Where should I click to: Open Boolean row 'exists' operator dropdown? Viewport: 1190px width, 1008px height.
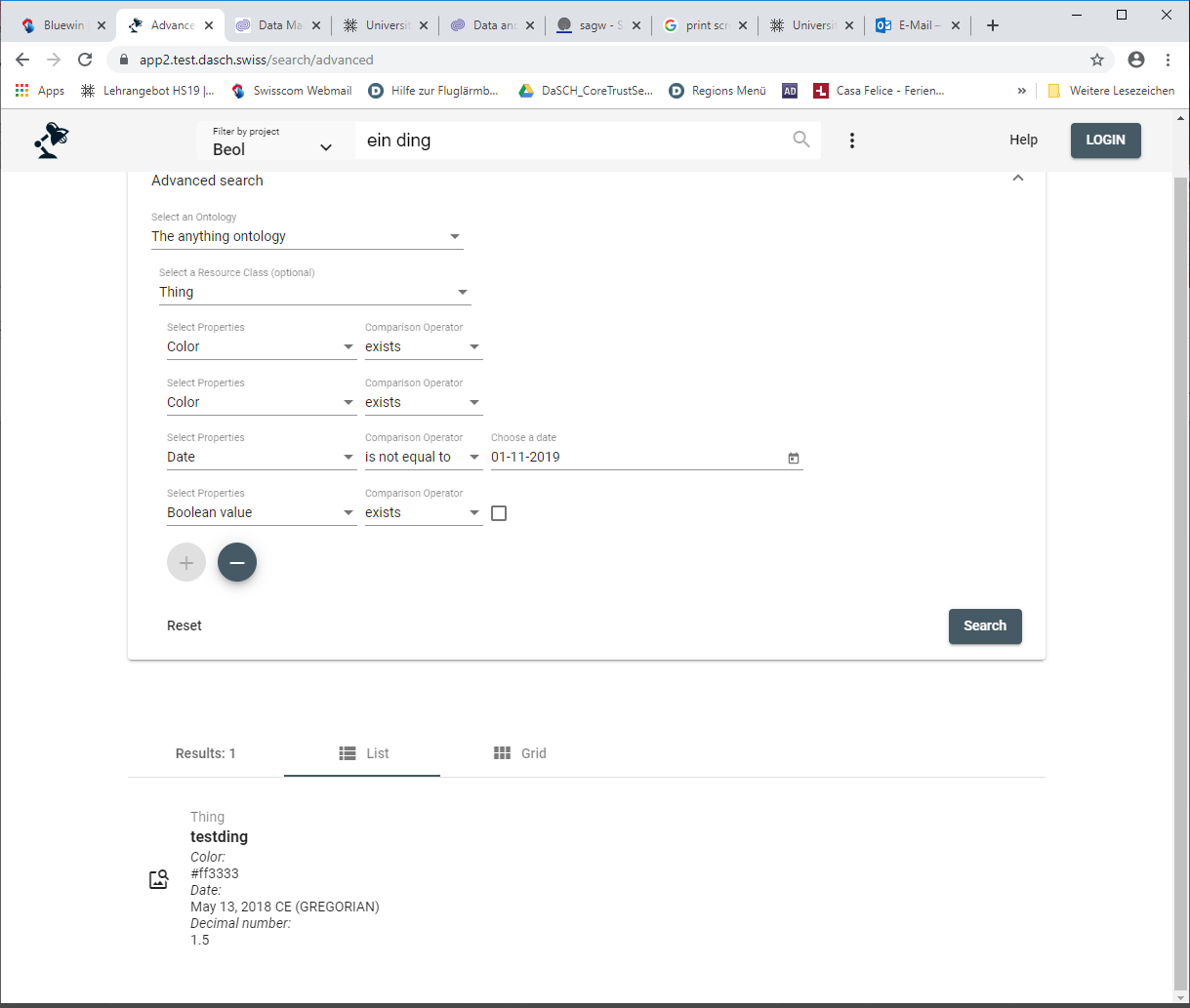pos(424,512)
